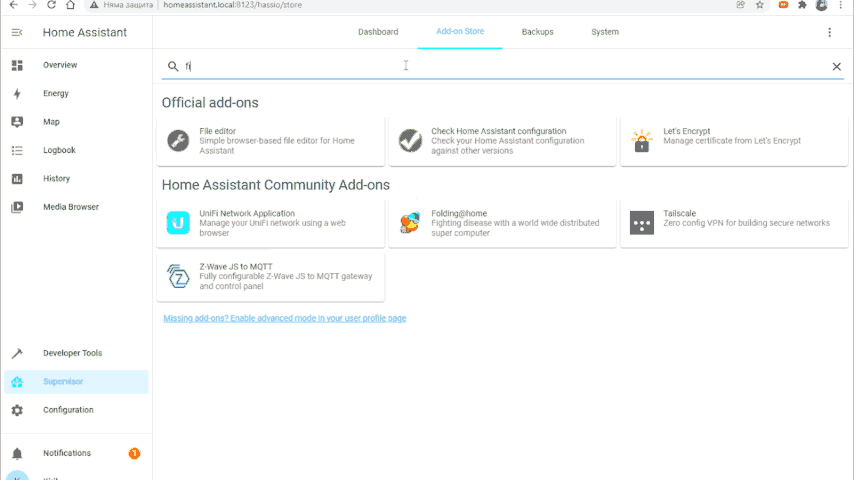Clear the add-on search field
This screenshot has width=854, height=480.
tap(837, 66)
